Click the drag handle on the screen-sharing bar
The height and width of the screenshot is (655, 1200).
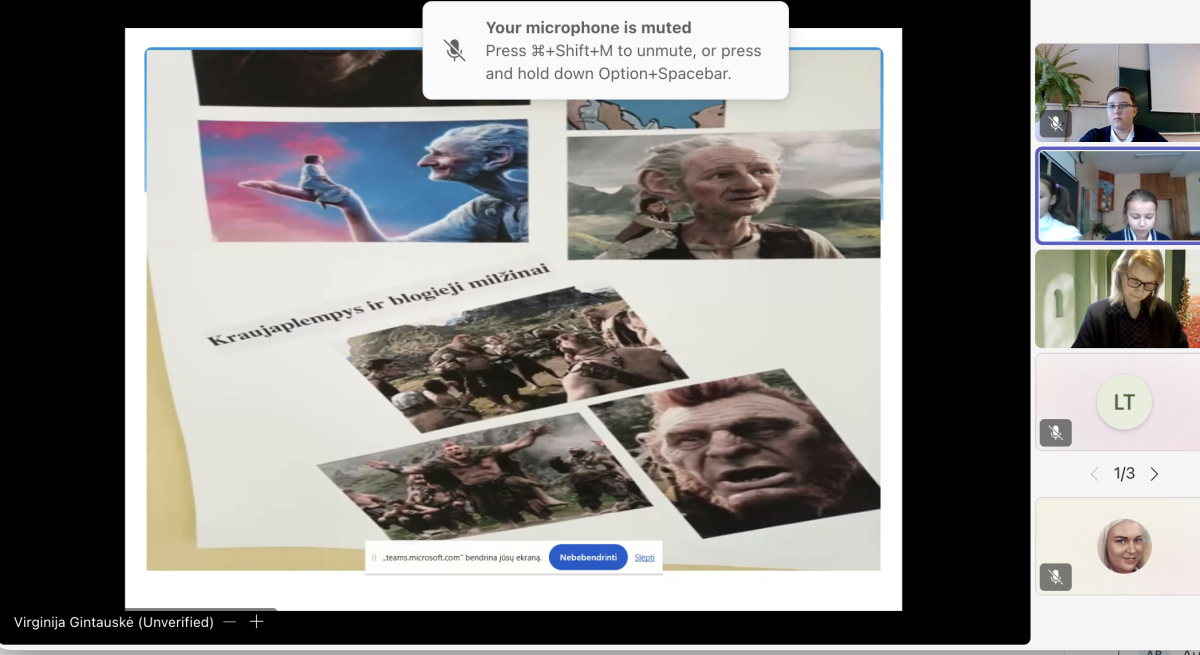coord(374,558)
